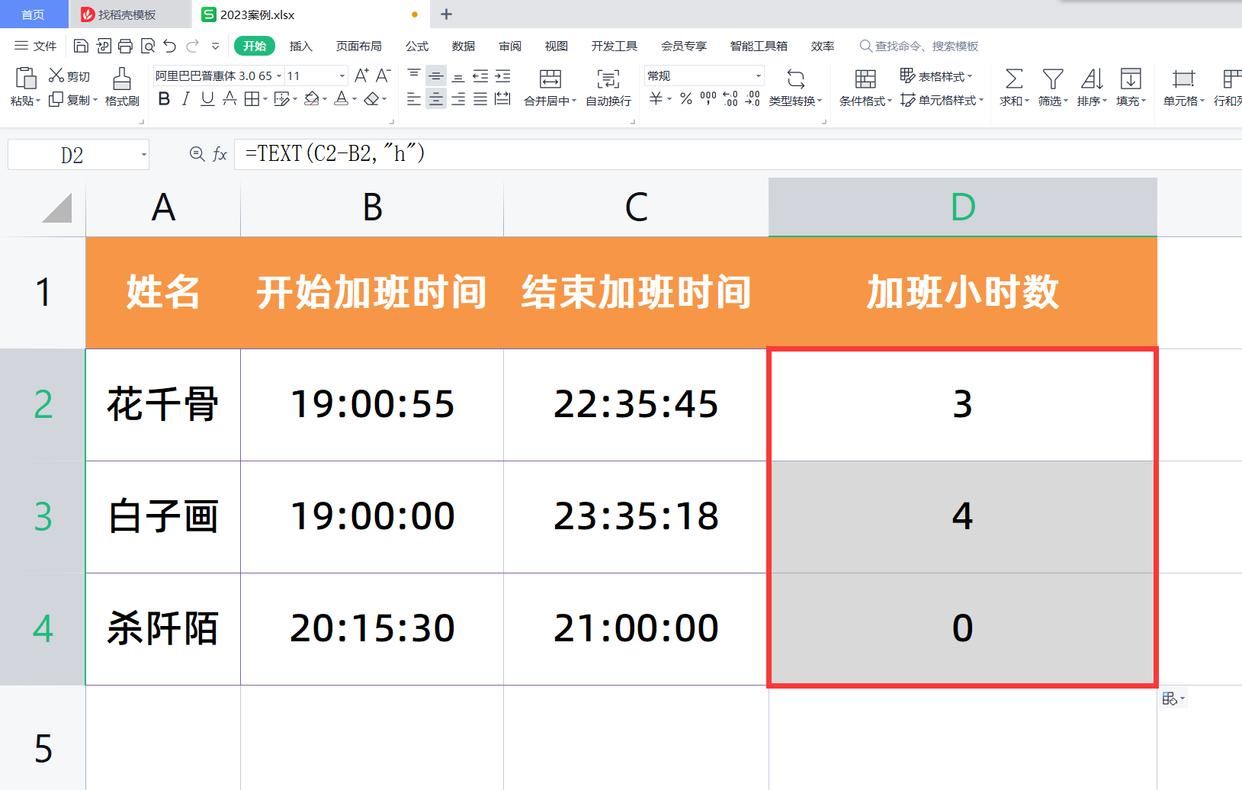Image resolution: width=1242 pixels, height=790 pixels.
Task: Toggle Italic formatting
Action: click(x=185, y=98)
